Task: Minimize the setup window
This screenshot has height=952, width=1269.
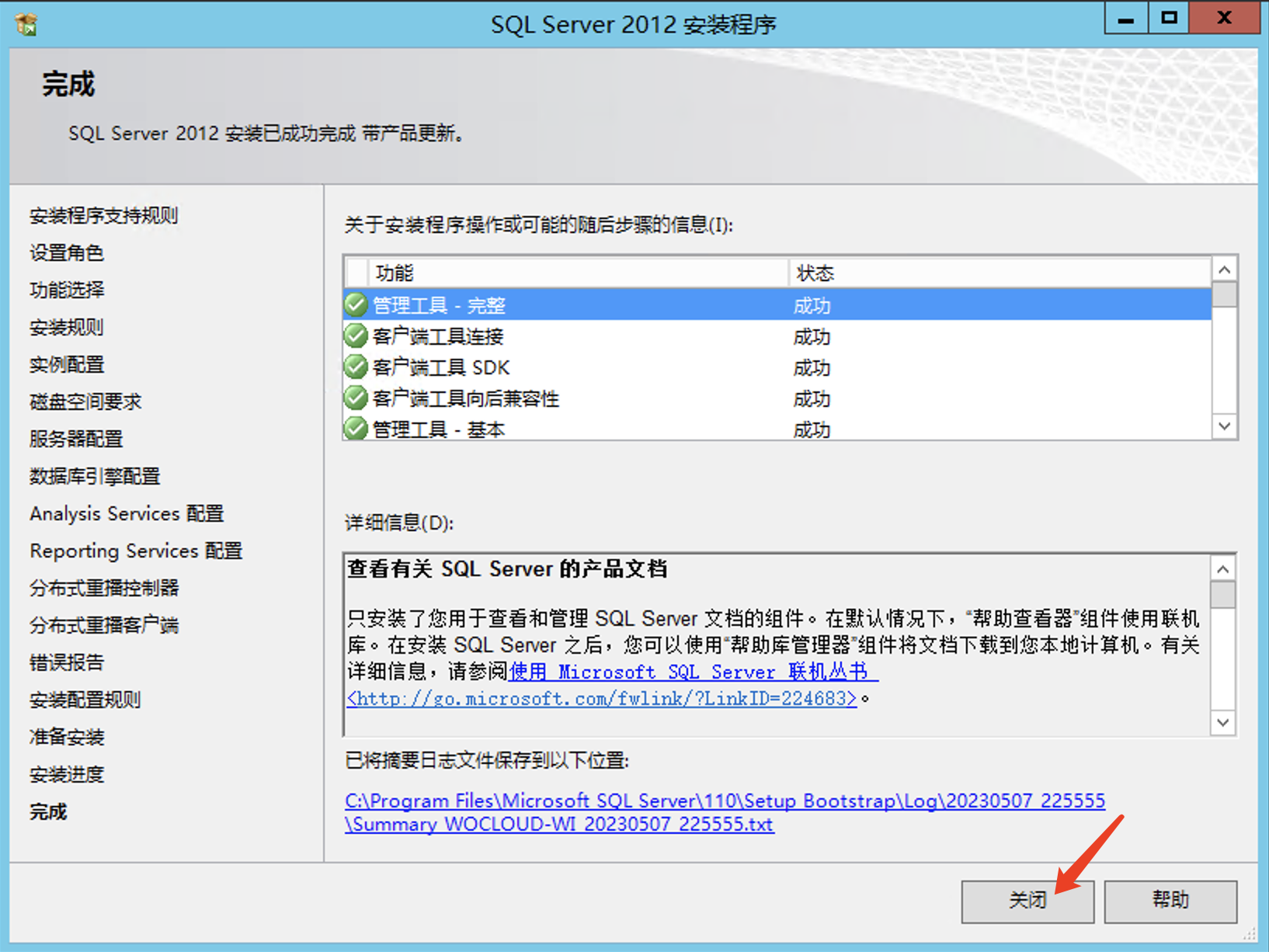Action: click(x=1126, y=18)
